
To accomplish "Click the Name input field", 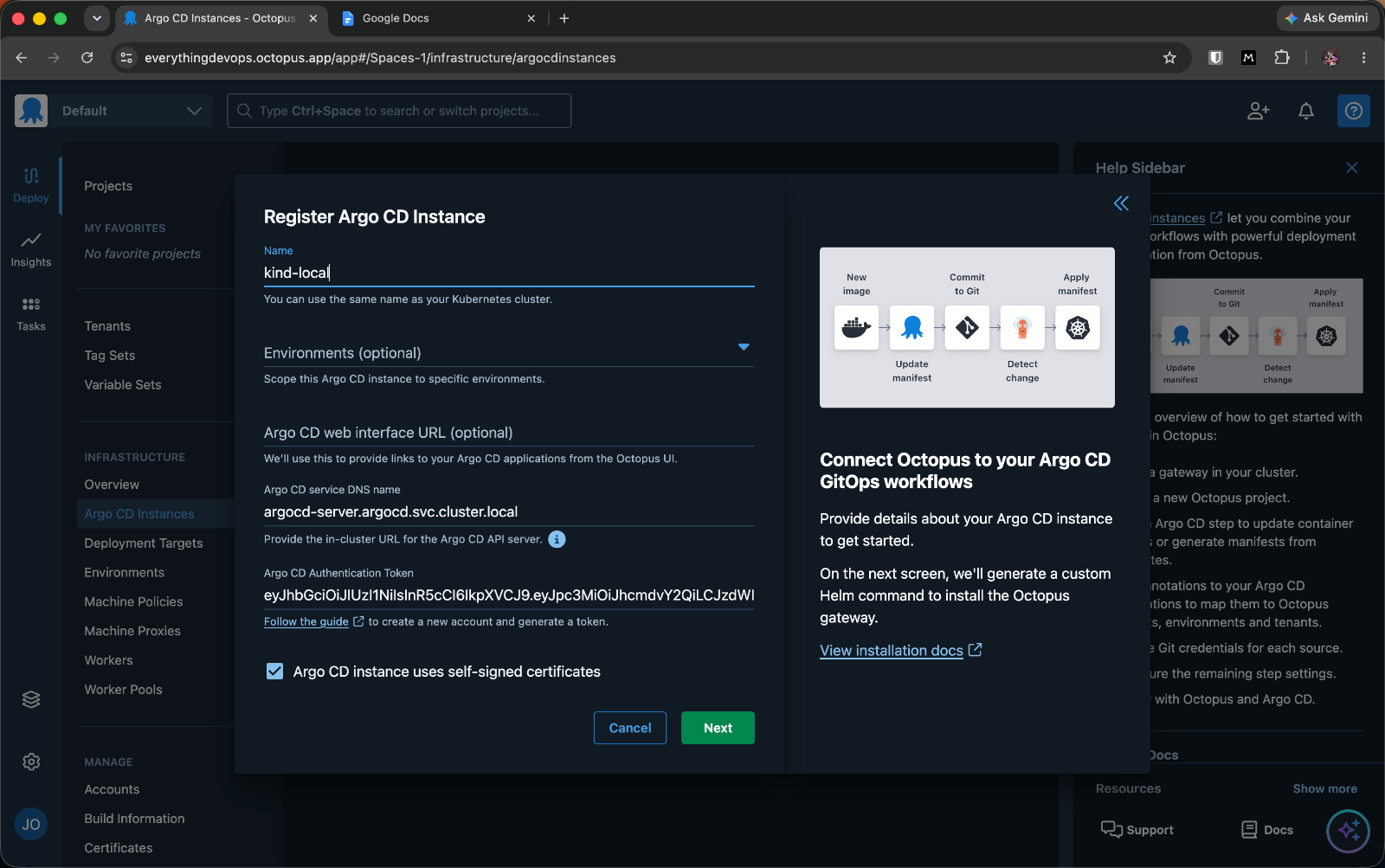I will pos(509,273).
